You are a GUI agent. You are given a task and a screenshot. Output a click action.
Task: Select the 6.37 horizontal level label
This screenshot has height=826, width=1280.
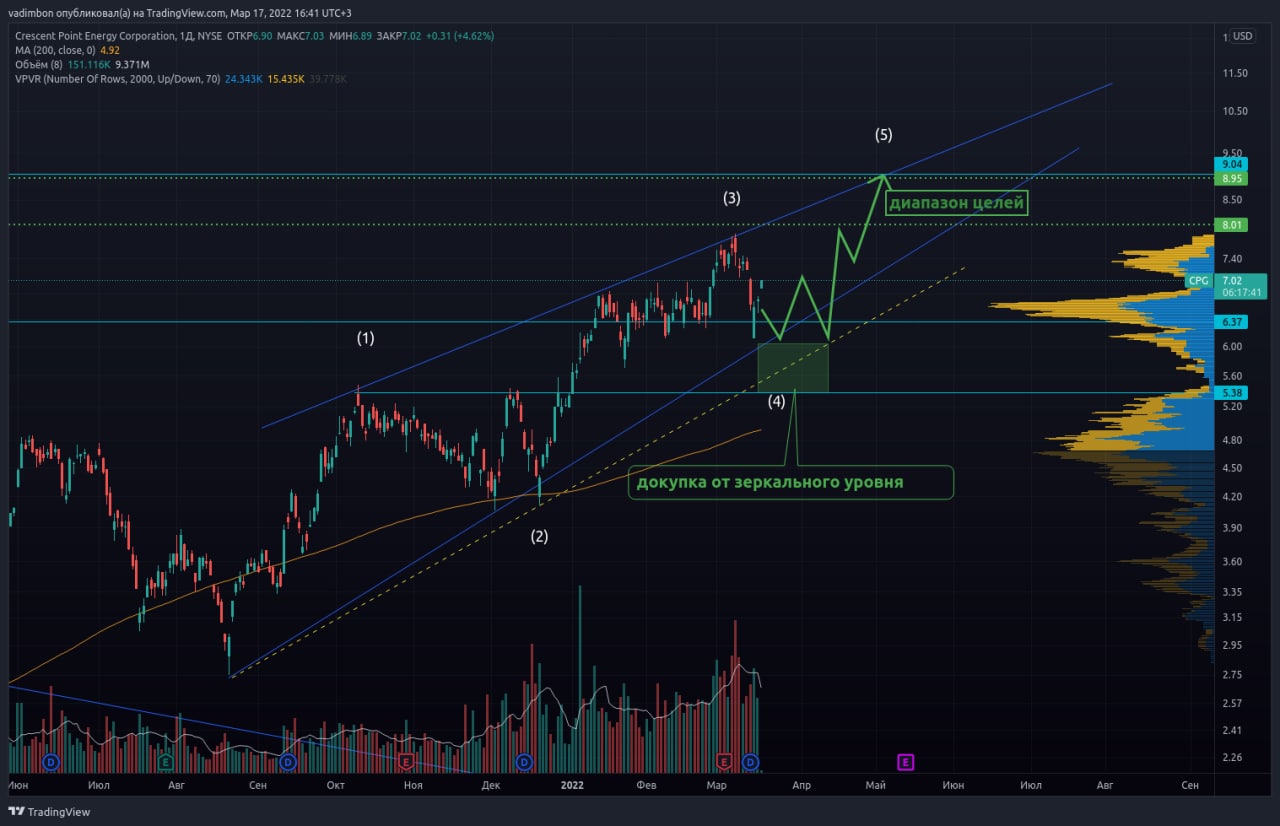click(x=1231, y=322)
